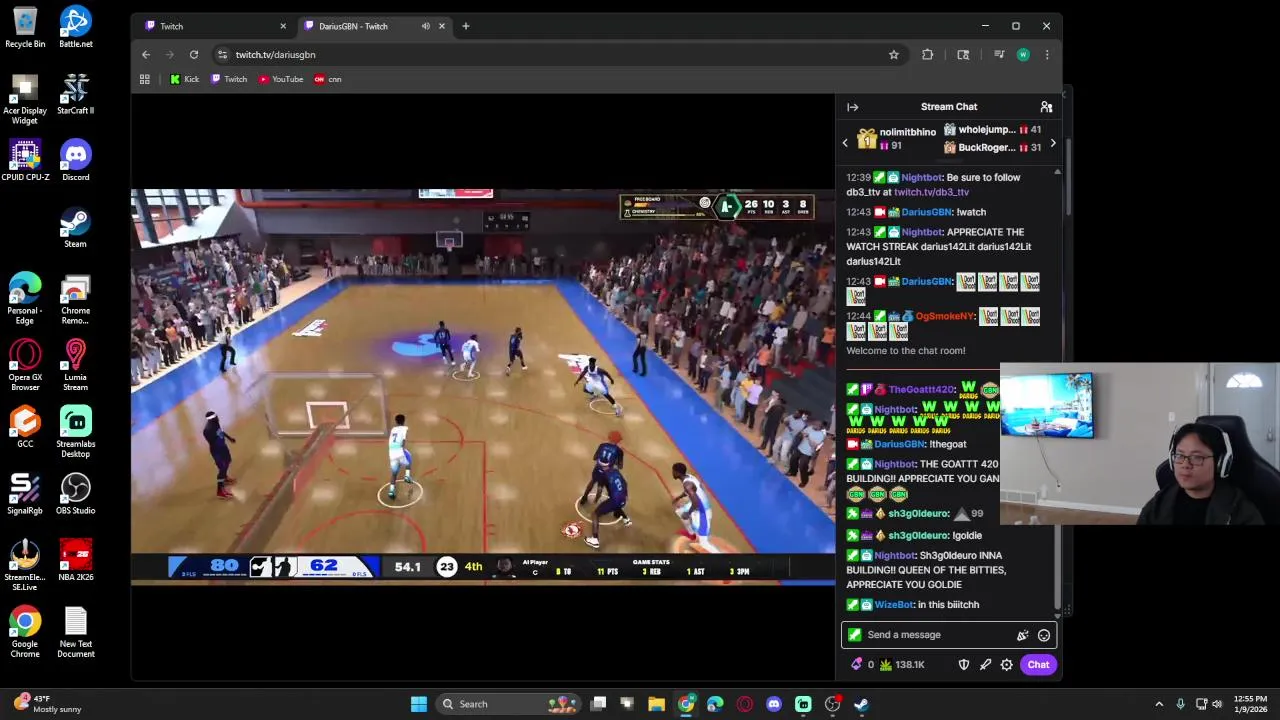Viewport: 1280px width, 720px height.
Task: Select the OBS Studio desktop icon
Action: coord(76,495)
